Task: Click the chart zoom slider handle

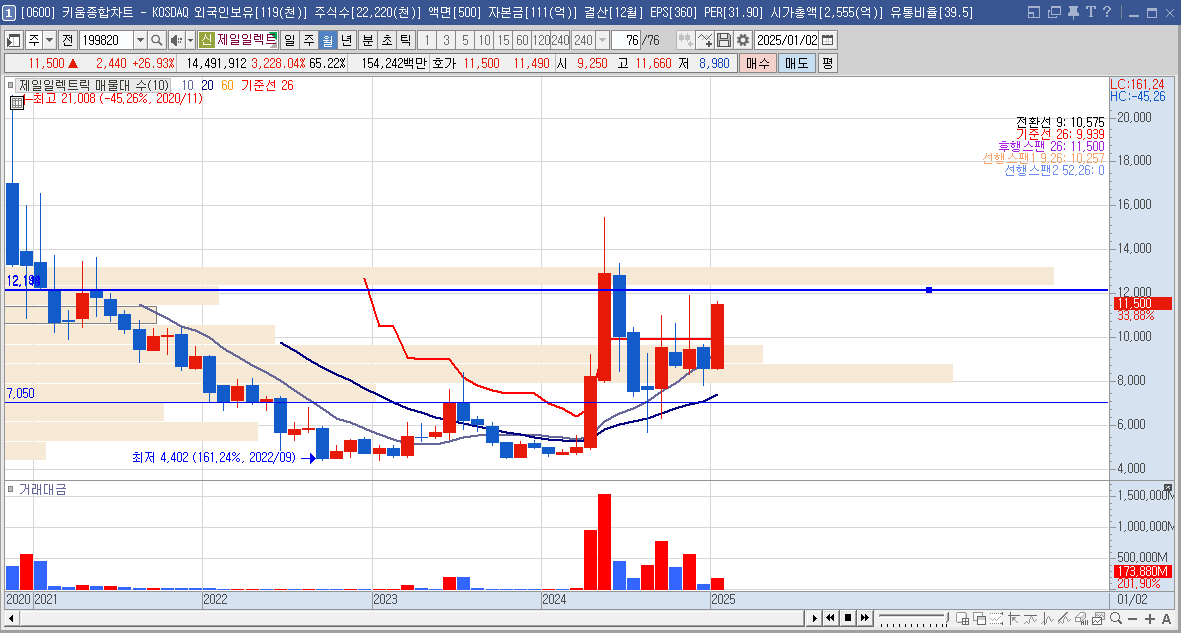Action: point(948,618)
